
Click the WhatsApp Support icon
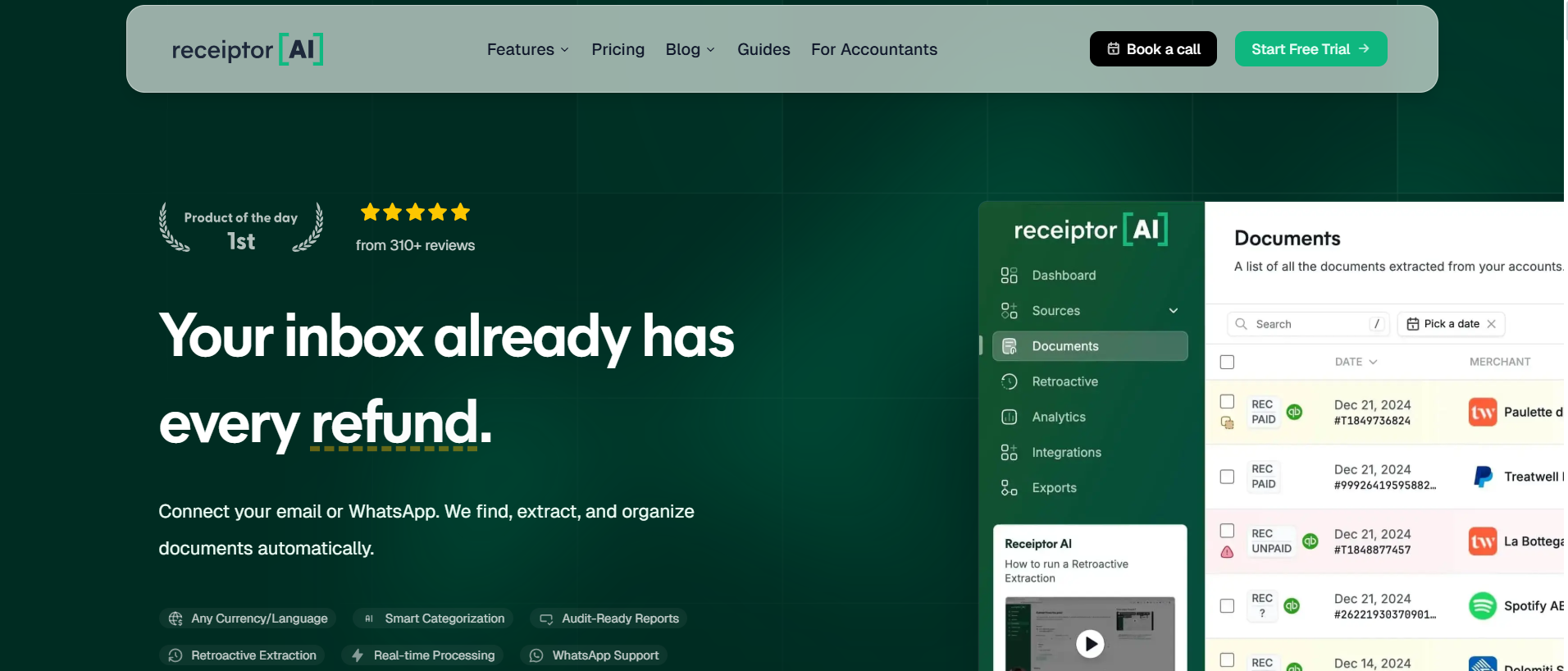pyautogui.click(x=536, y=655)
